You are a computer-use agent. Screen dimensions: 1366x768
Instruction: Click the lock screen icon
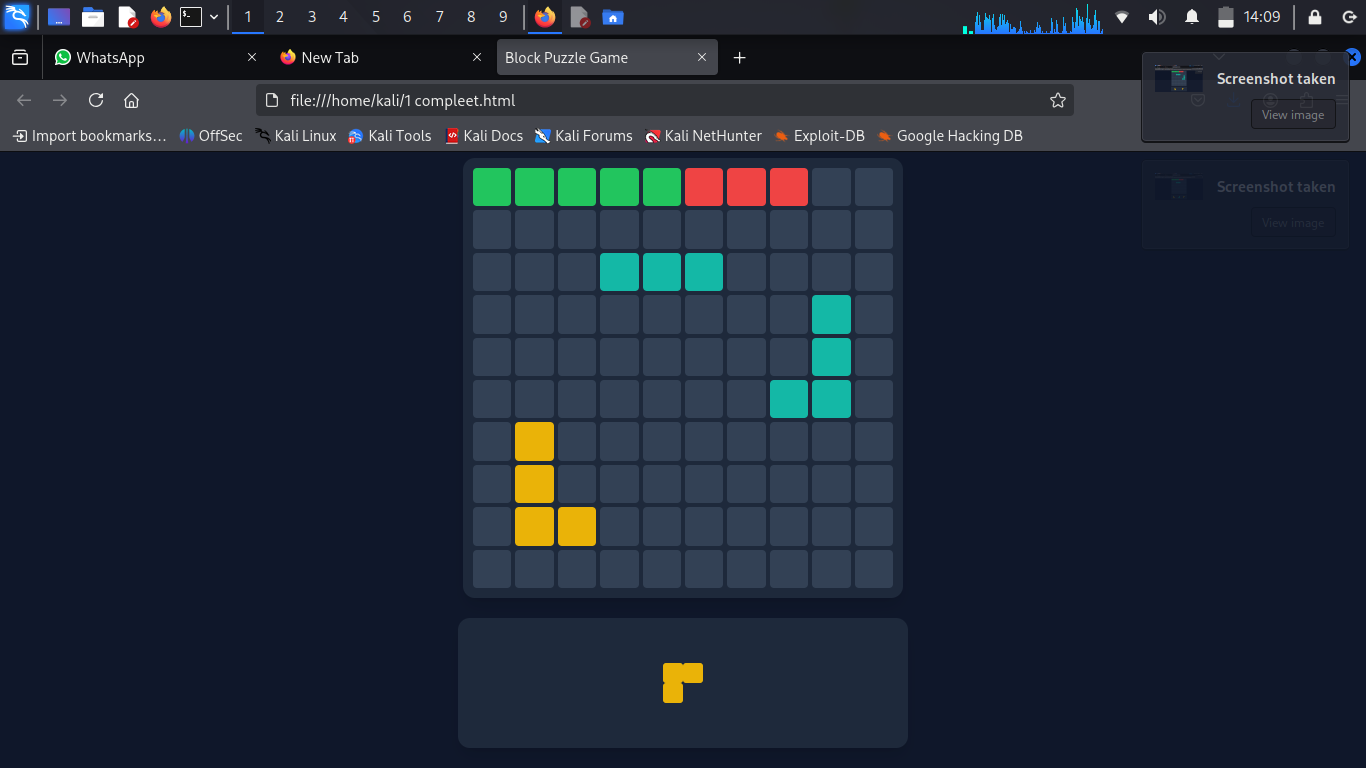tap(1315, 17)
